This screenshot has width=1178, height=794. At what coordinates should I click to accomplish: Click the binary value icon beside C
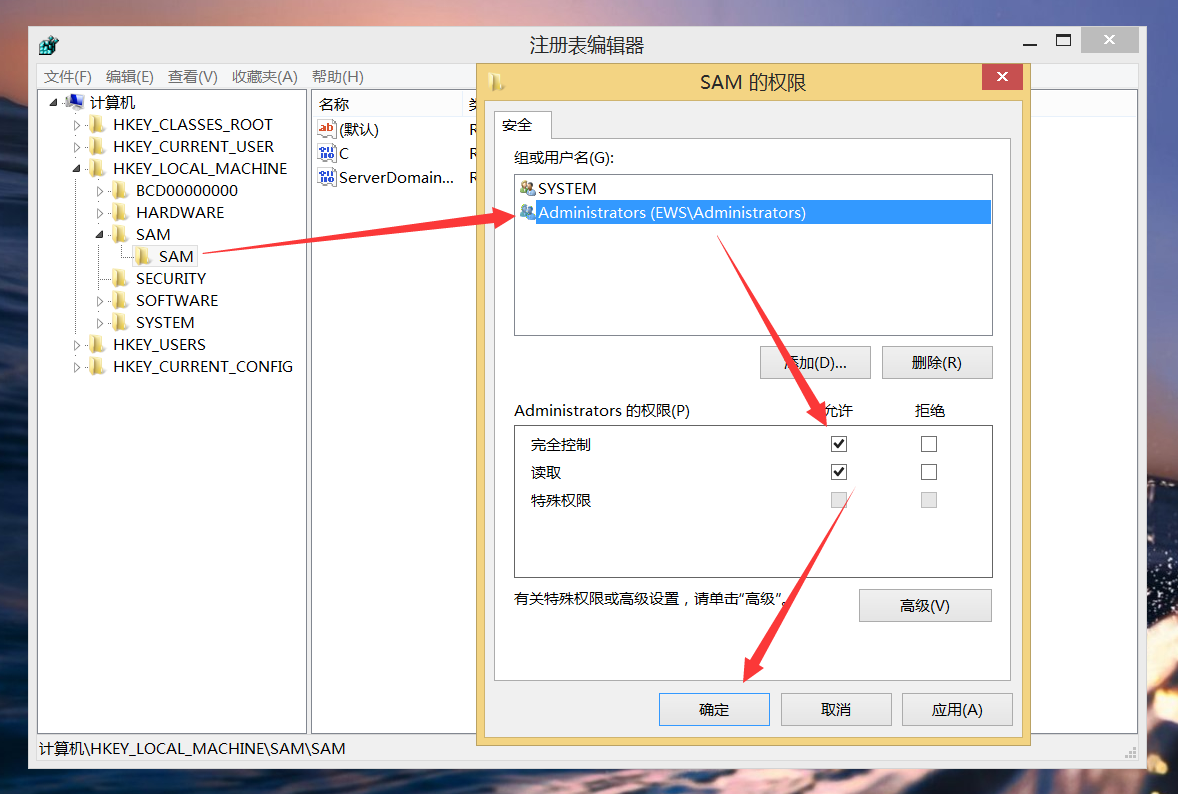pos(327,153)
